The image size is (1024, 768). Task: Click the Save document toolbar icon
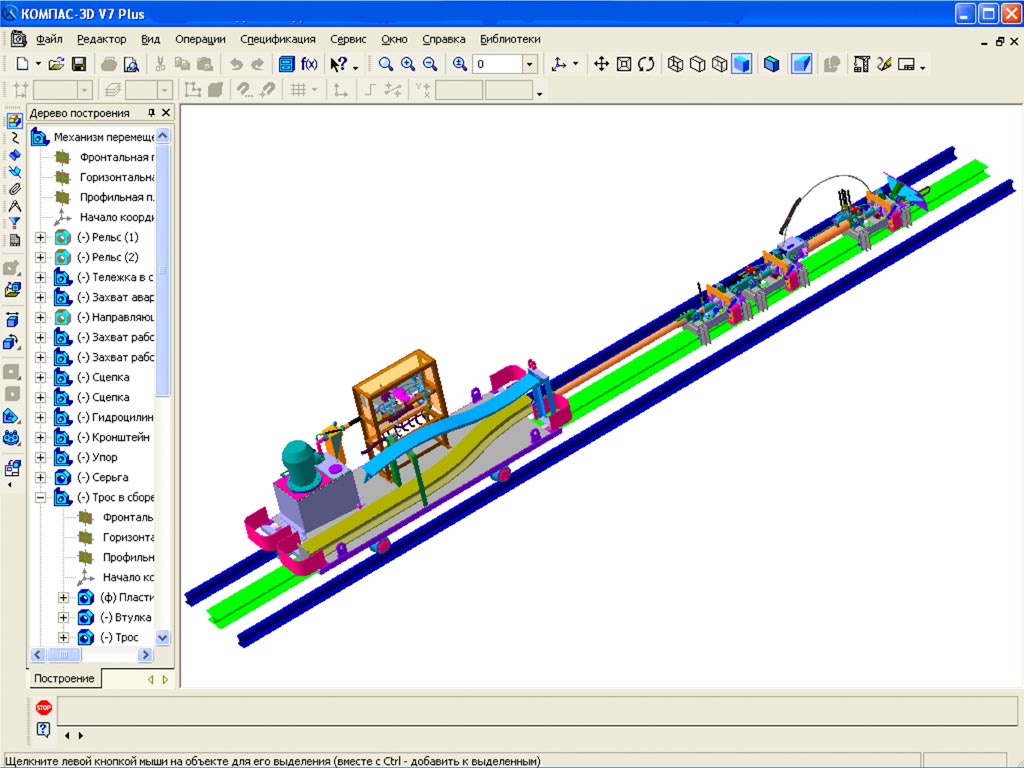[x=78, y=64]
